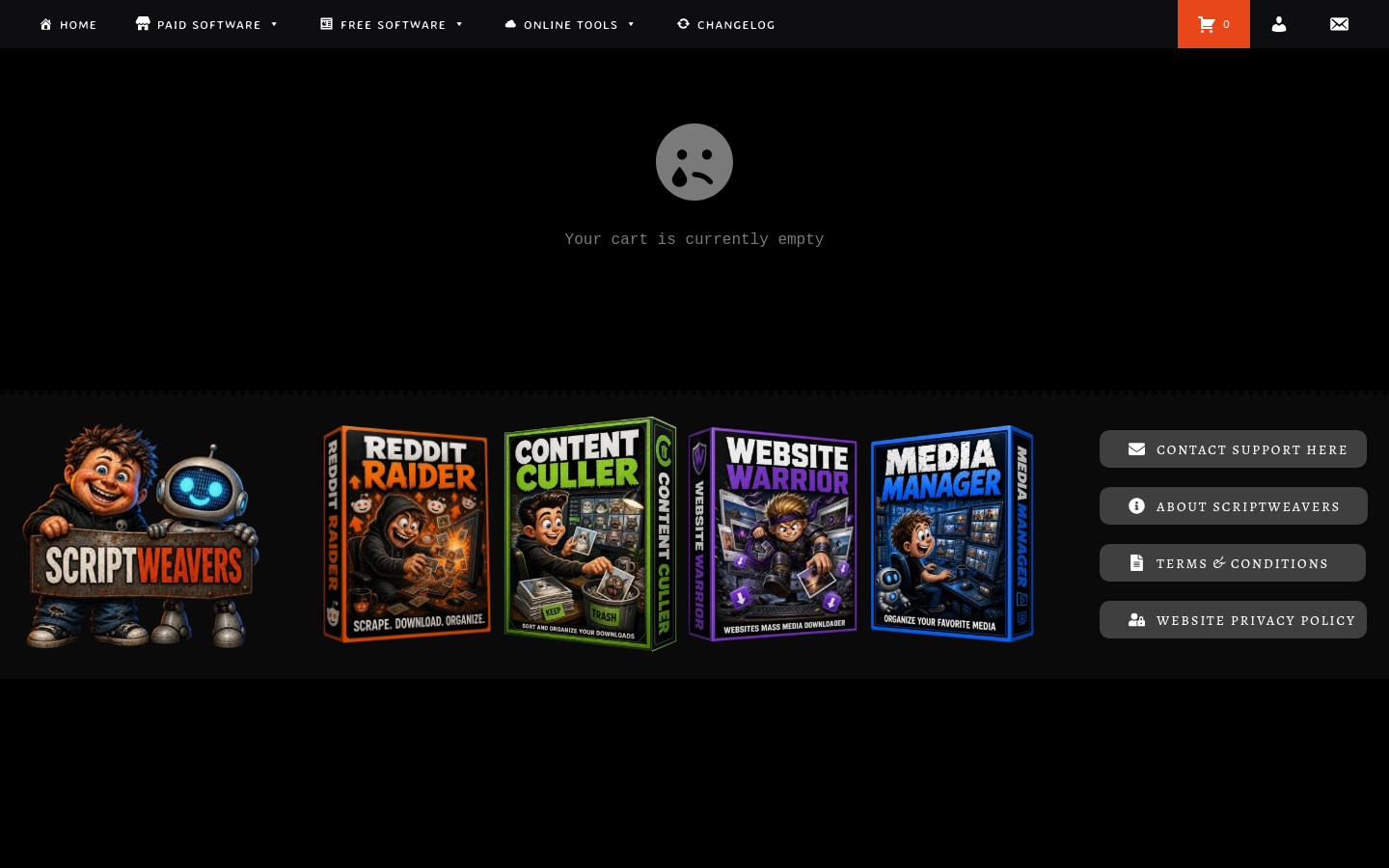Click the storefront icon beside Paid Software
Viewport: 1389px width, 868px height.
143,23
